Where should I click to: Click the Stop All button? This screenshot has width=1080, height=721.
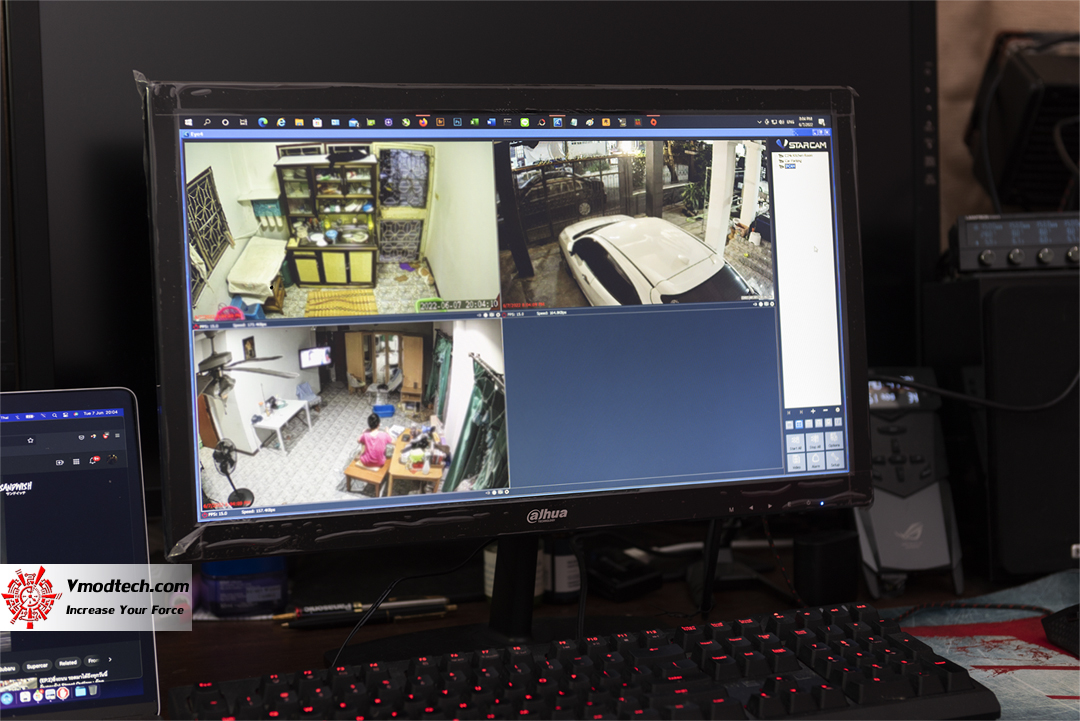click(815, 442)
